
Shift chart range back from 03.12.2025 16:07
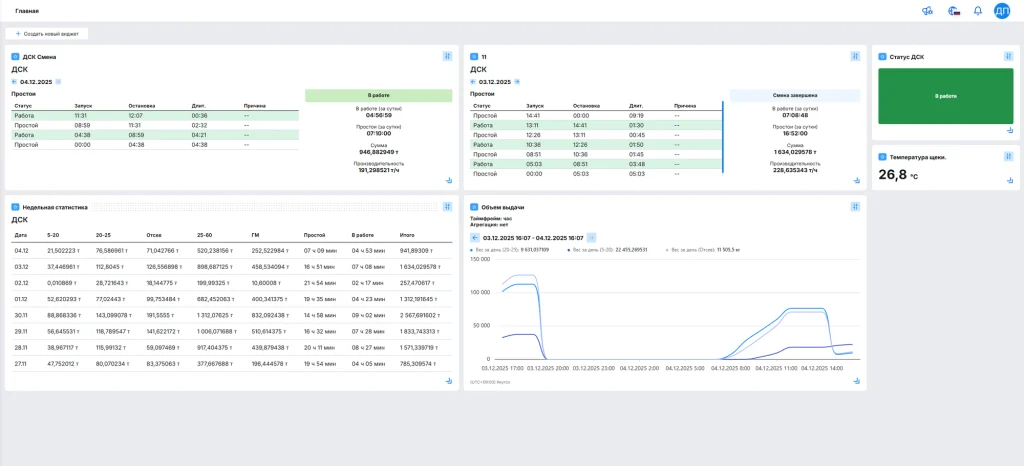tap(475, 238)
